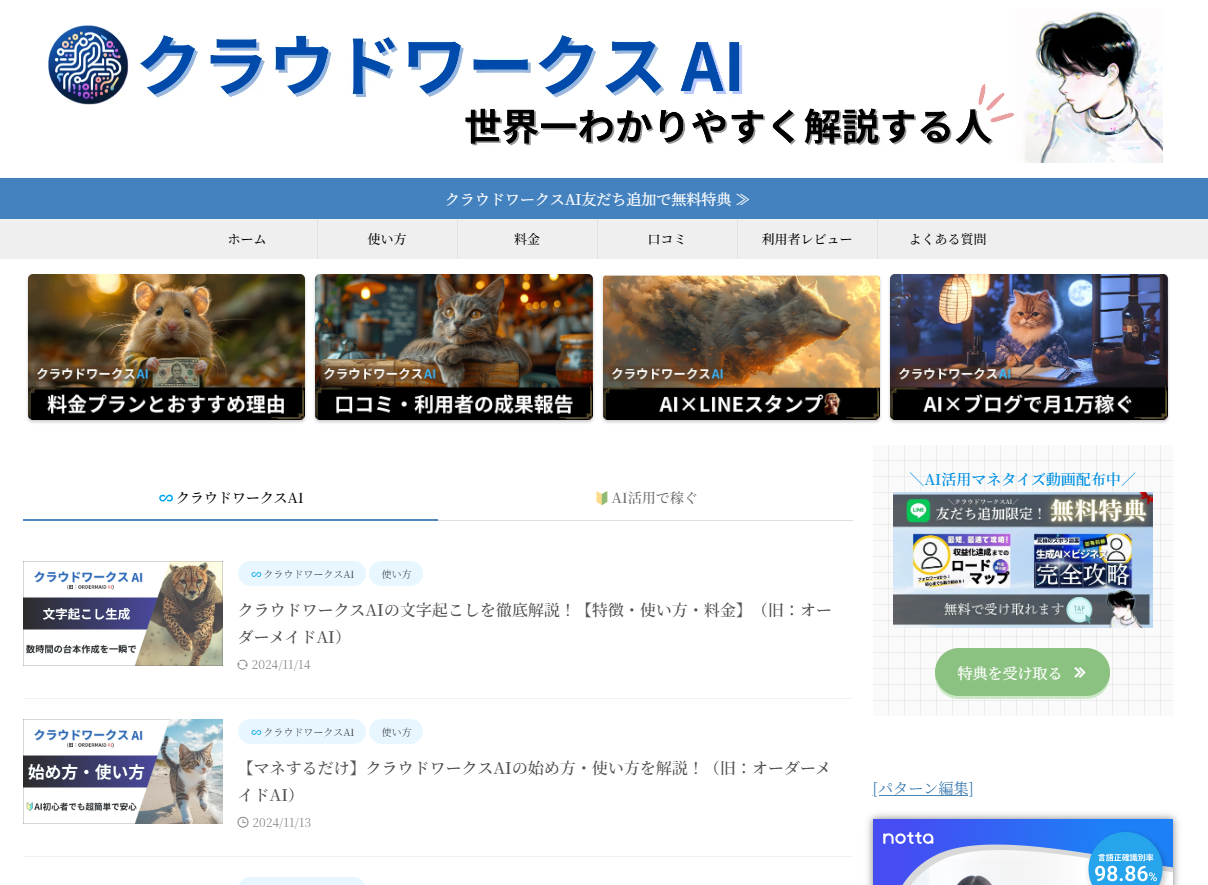Open the ホーム menu item
Image resolution: width=1208 pixels, height=885 pixels.
pos(247,239)
